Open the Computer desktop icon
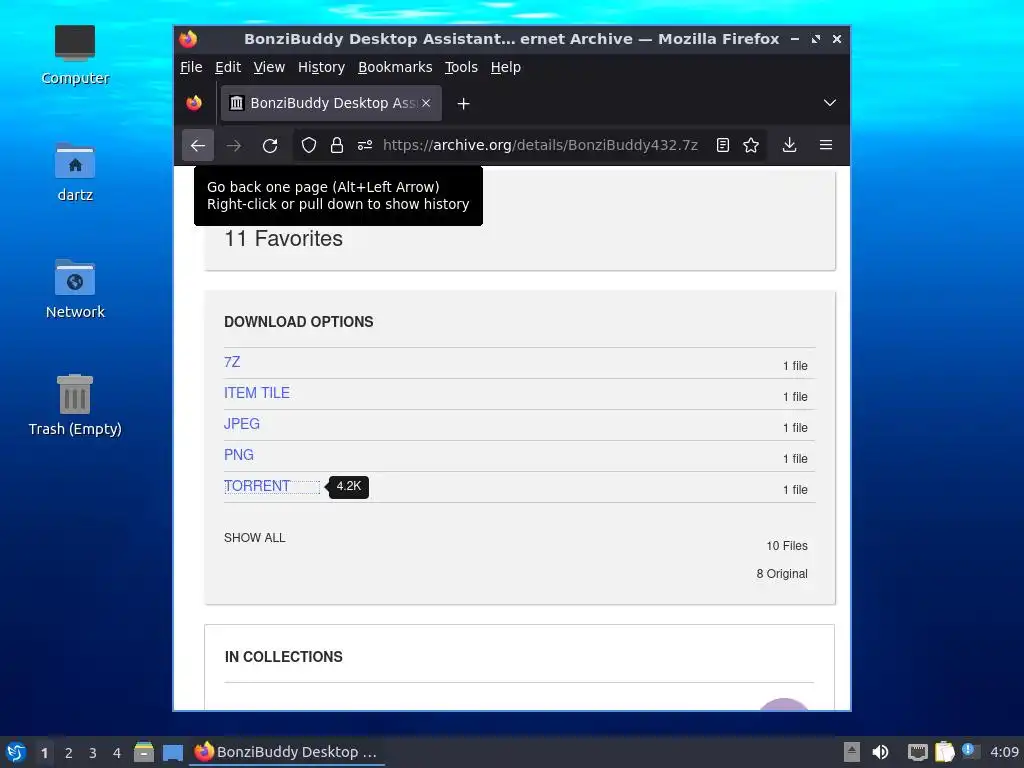The width and height of the screenshot is (1024, 768). point(75,55)
